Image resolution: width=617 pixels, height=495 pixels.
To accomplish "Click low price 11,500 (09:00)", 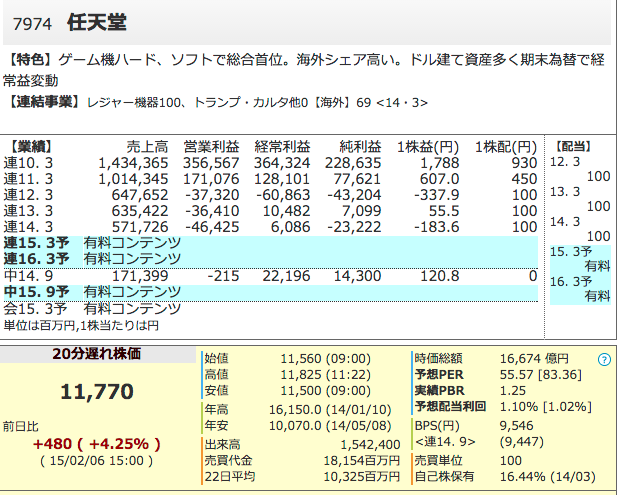I will (325, 391).
